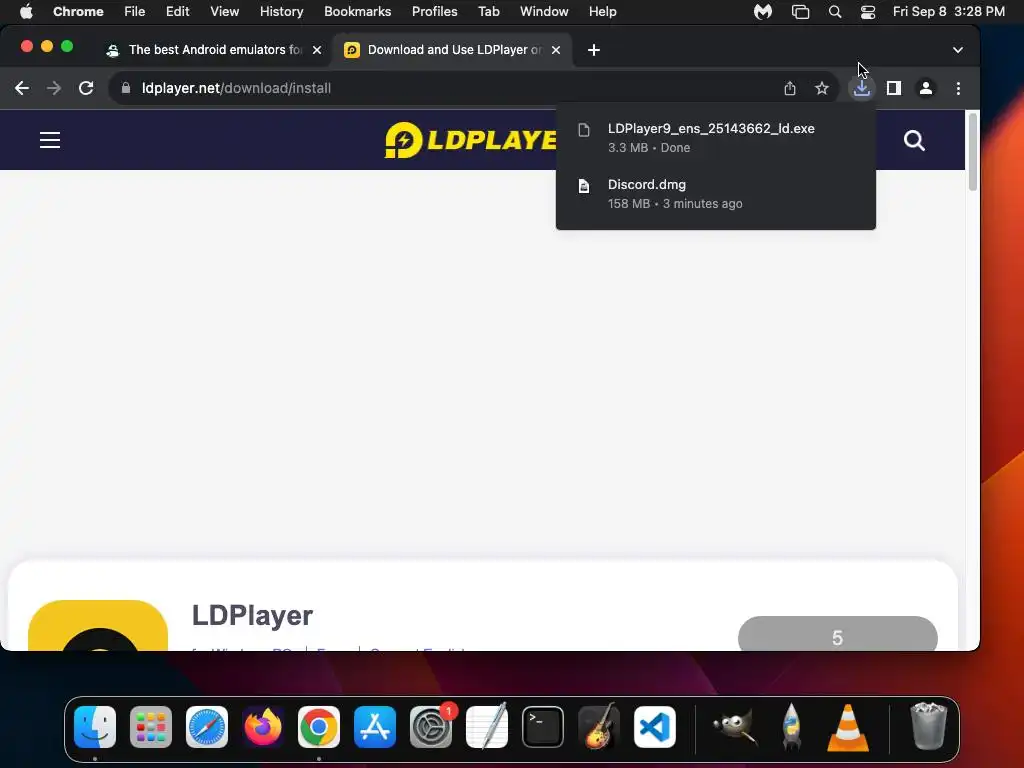Image resolution: width=1024 pixels, height=768 pixels.
Task: Open the Profiles menu
Action: click(434, 11)
